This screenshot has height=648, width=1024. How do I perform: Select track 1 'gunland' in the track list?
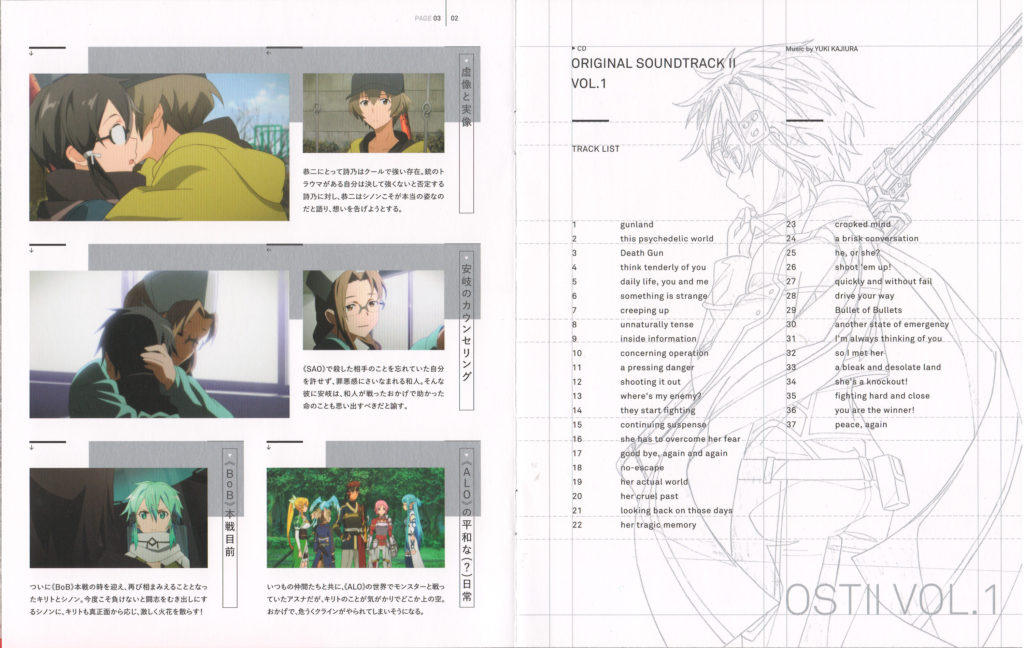point(636,225)
